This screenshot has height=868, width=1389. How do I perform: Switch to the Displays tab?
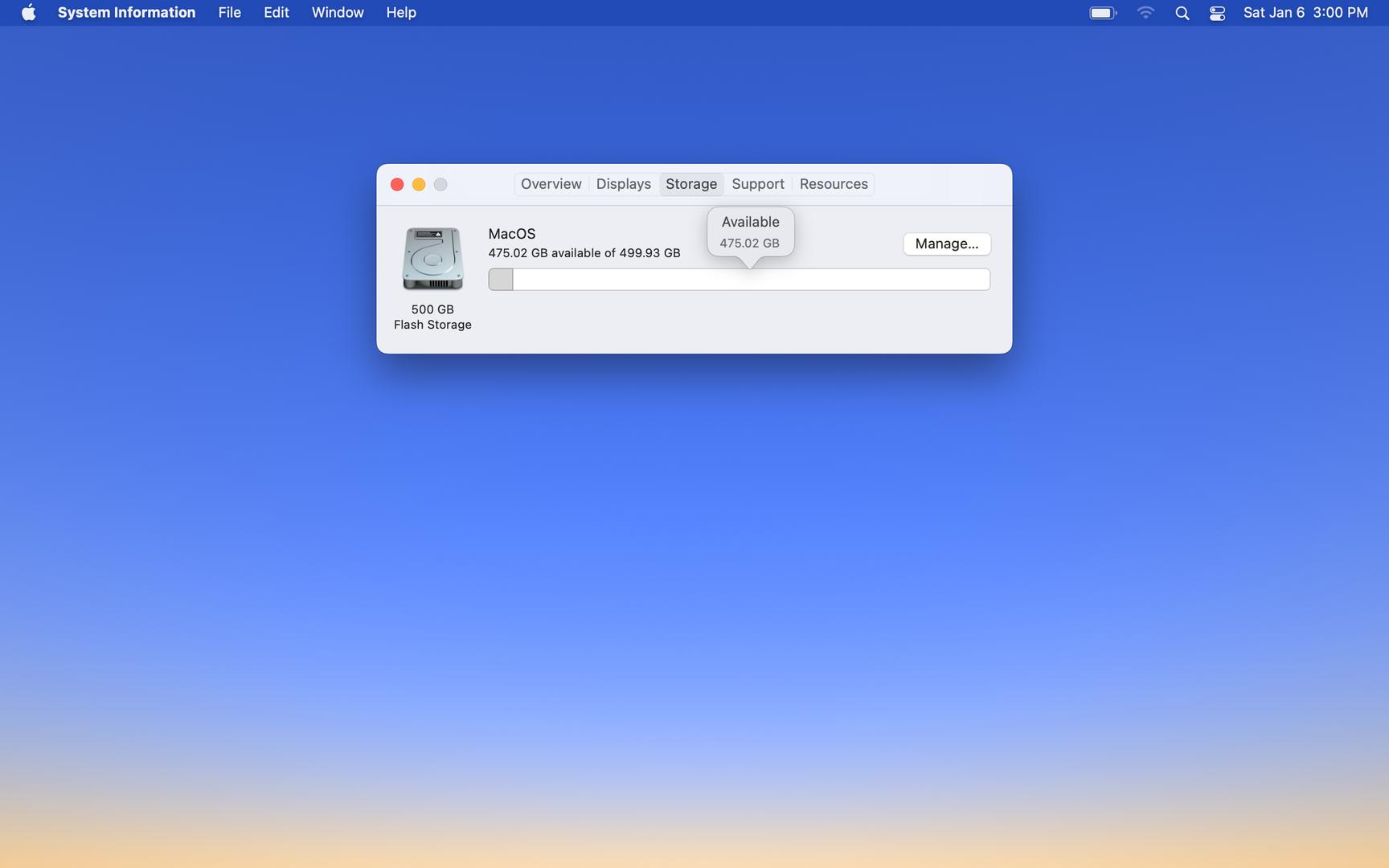(x=624, y=184)
